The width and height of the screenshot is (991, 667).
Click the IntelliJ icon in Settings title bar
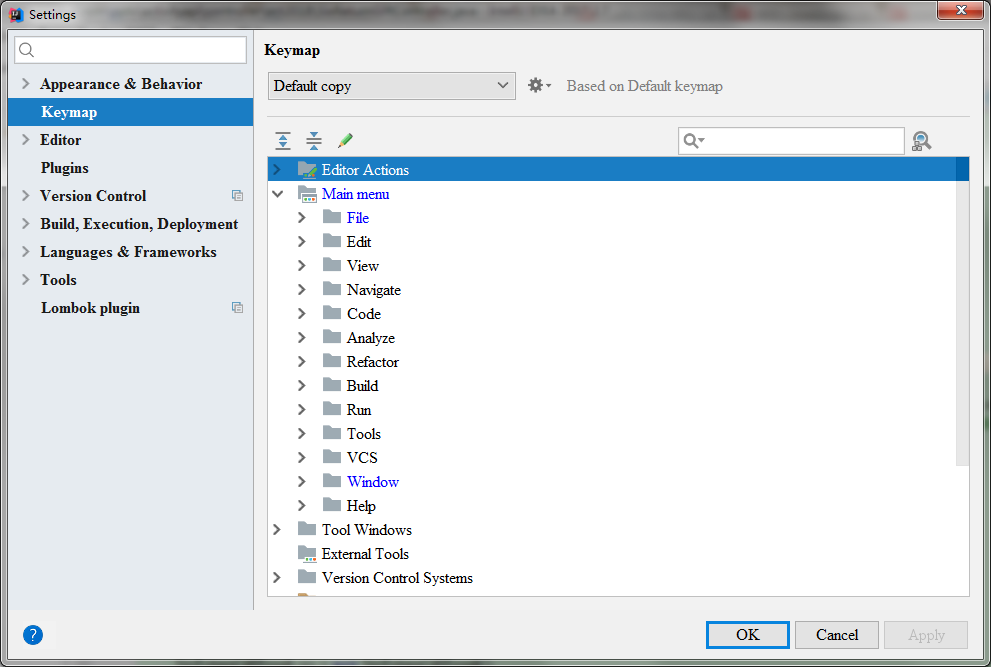point(16,15)
